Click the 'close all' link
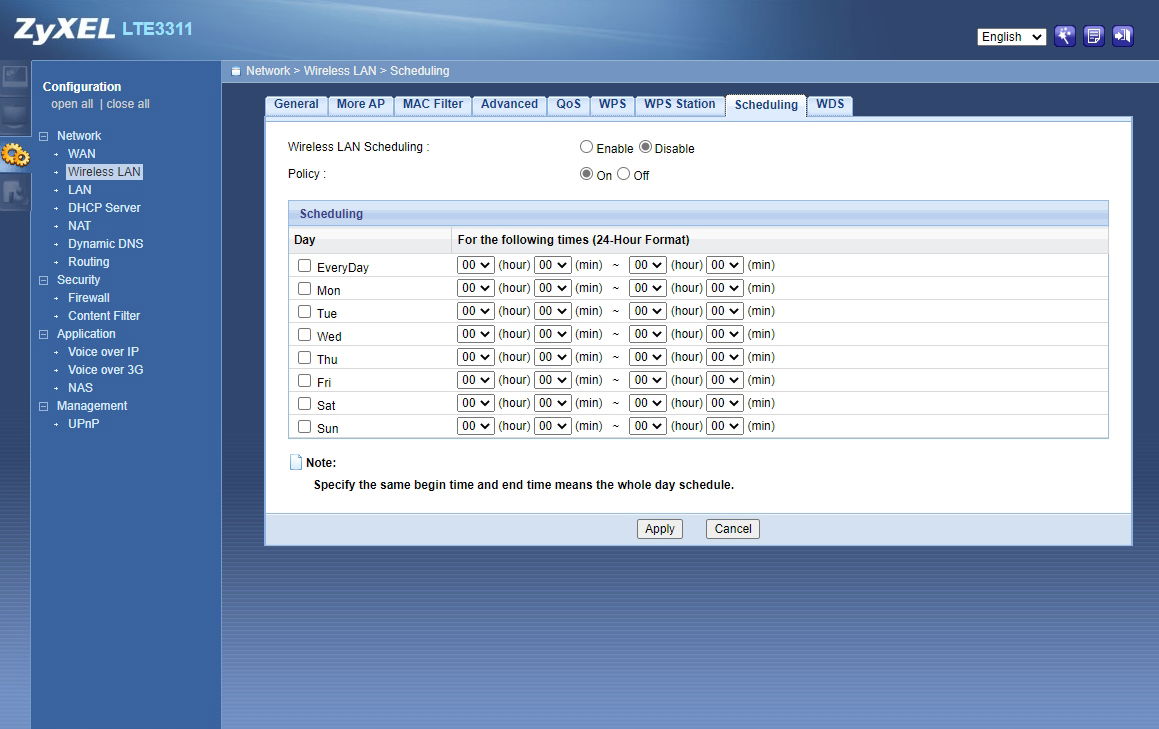 pos(128,104)
